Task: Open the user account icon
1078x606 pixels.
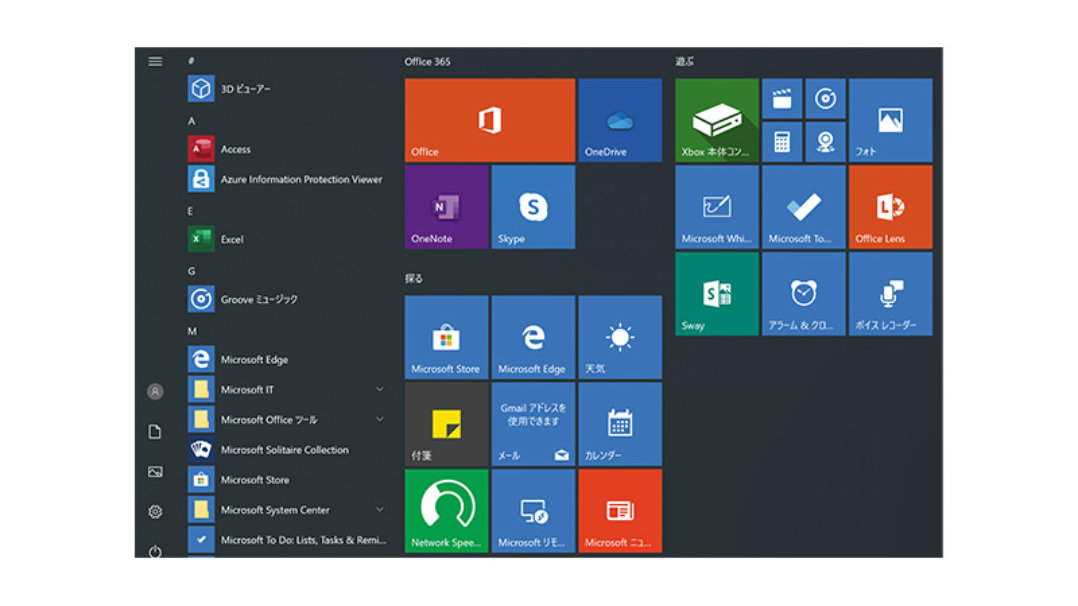Action: click(x=155, y=391)
